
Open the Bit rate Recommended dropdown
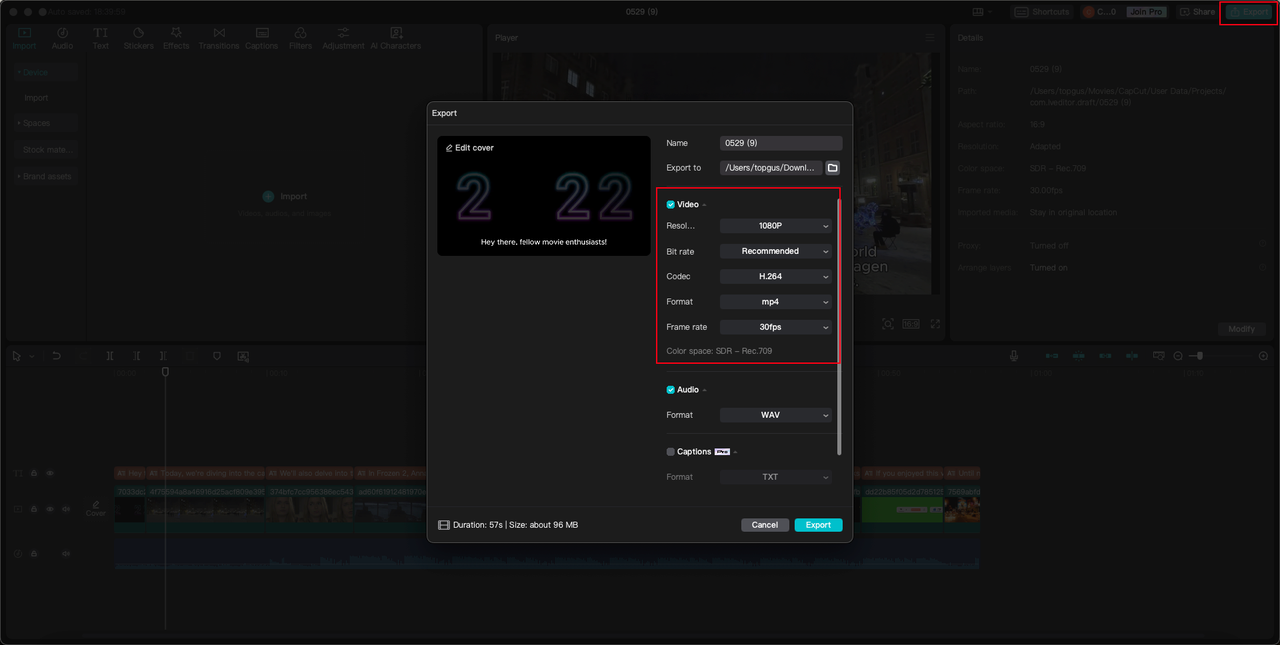point(776,251)
